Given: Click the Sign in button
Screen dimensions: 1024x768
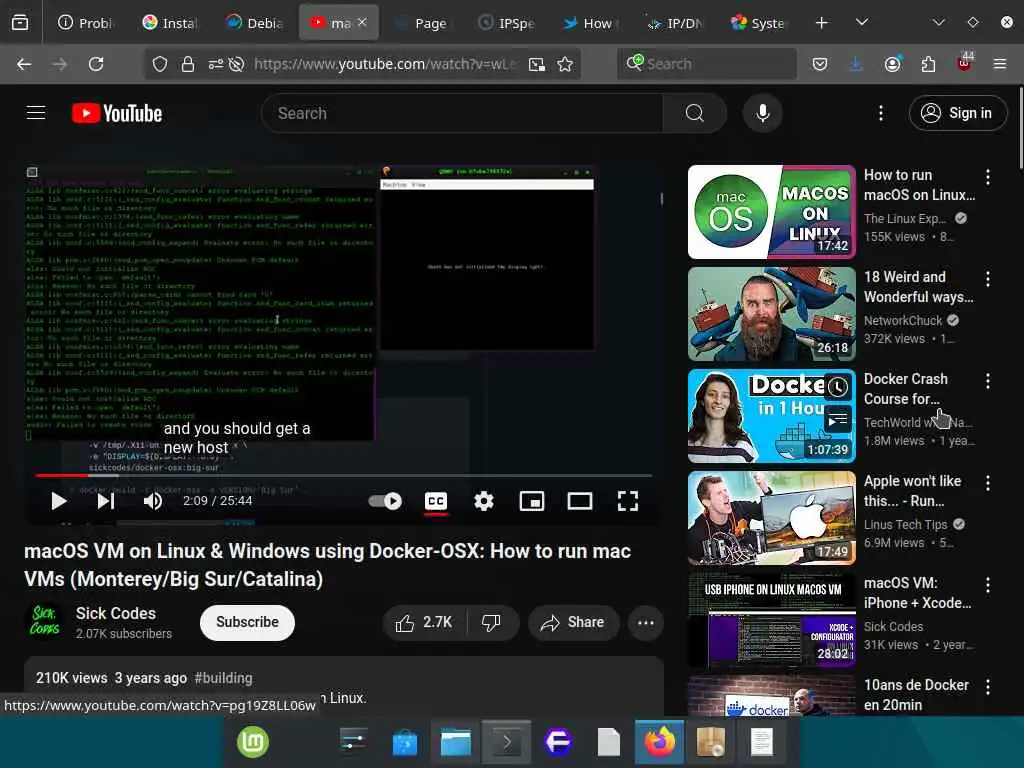Looking at the screenshot, I should 958,113.
